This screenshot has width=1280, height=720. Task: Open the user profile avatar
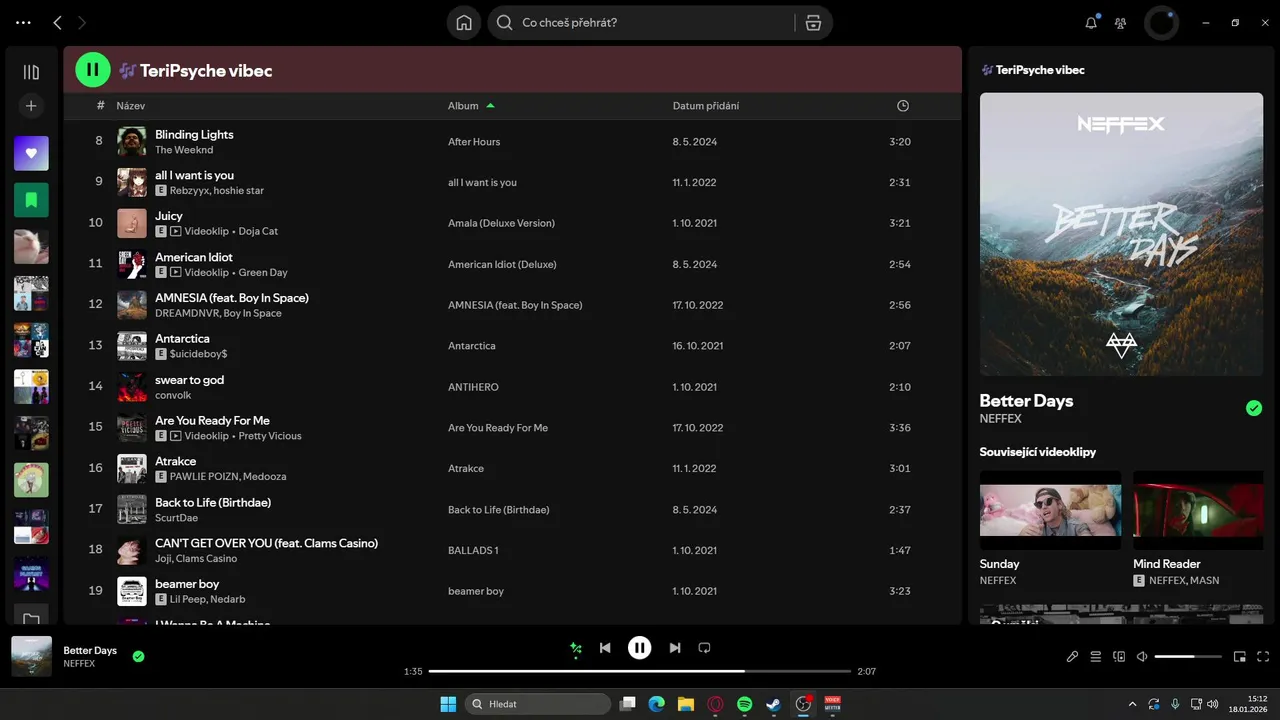click(1161, 23)
